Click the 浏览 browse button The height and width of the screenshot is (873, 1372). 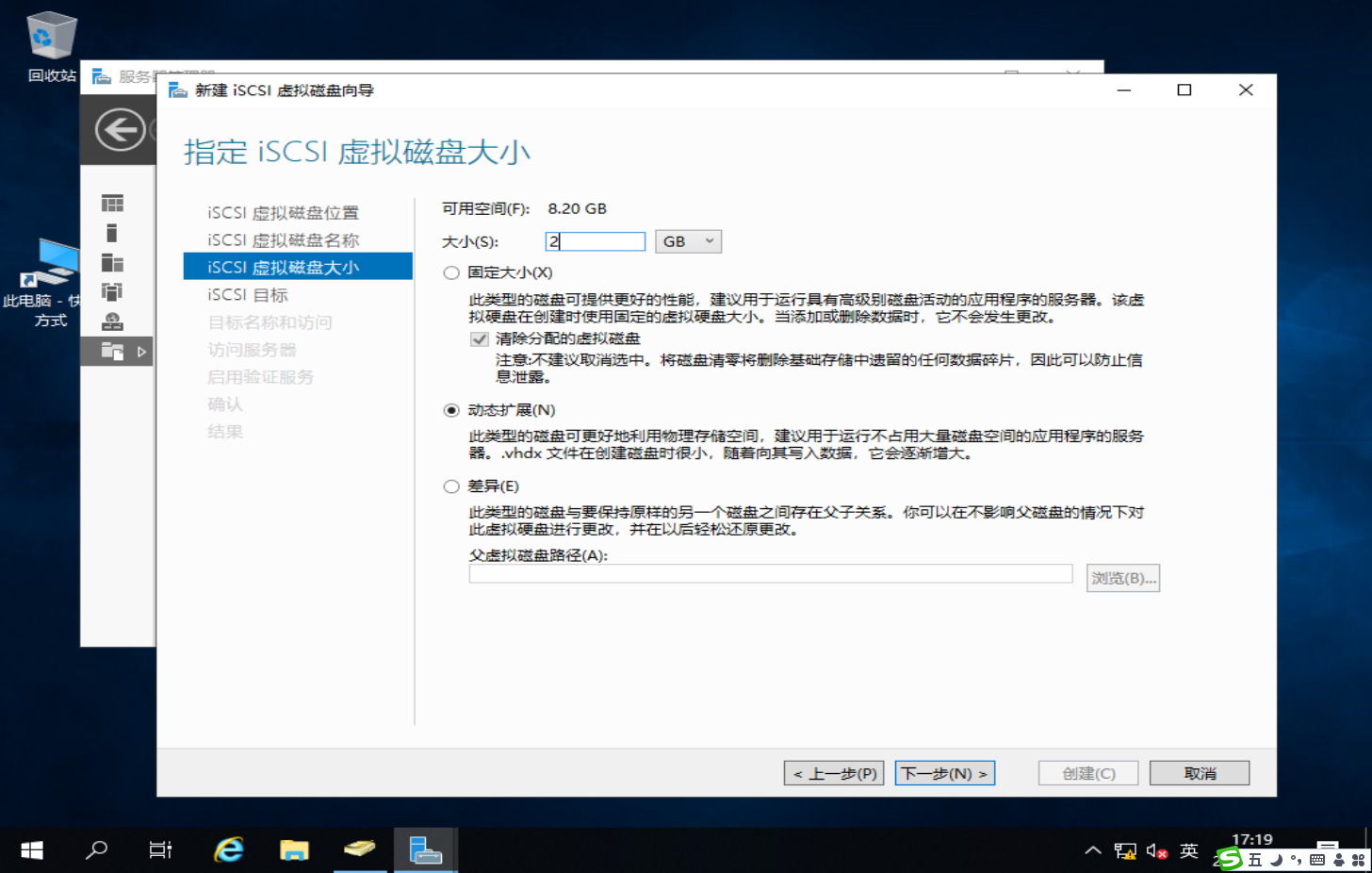1123,578
